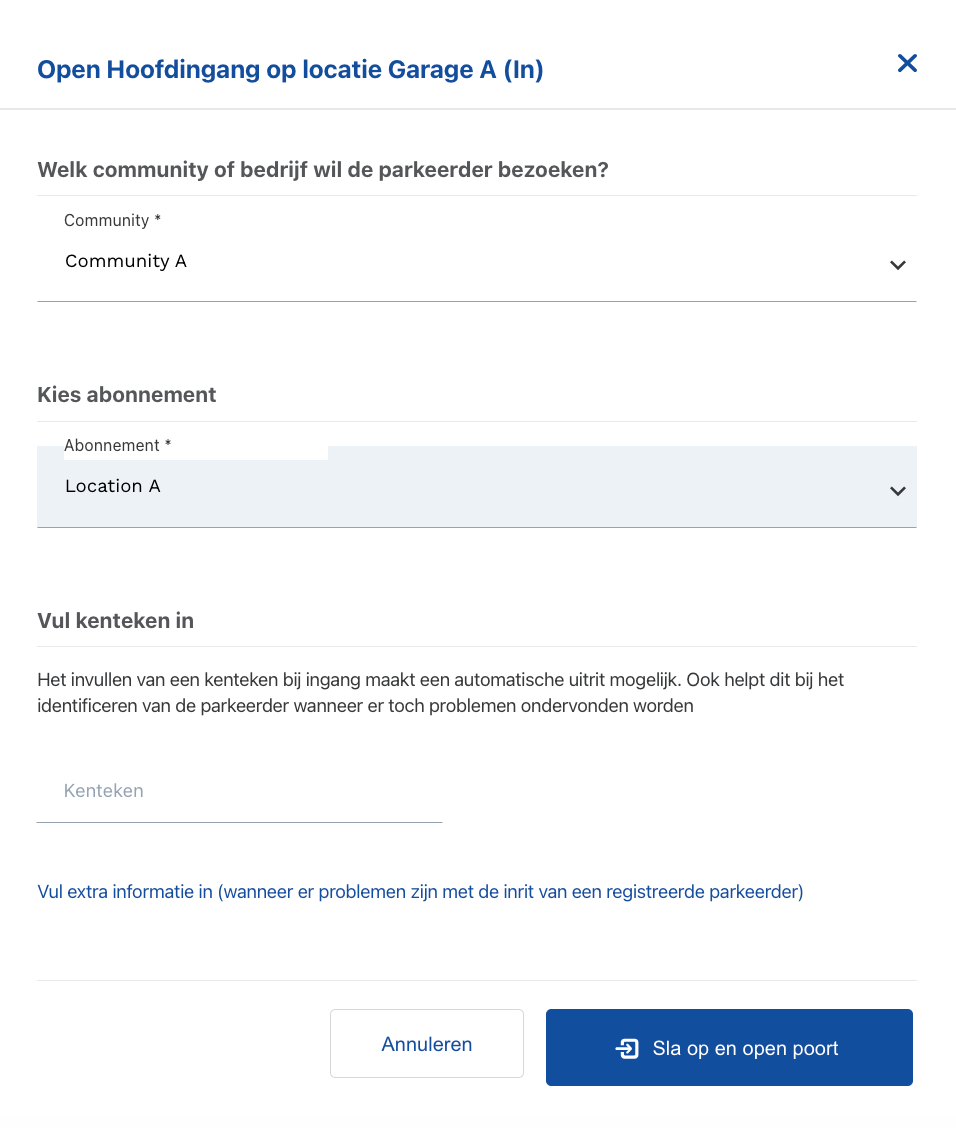Screen dimensions: 956x1128
Task: Open the Vul extra informatie in link
Action: 420,891
